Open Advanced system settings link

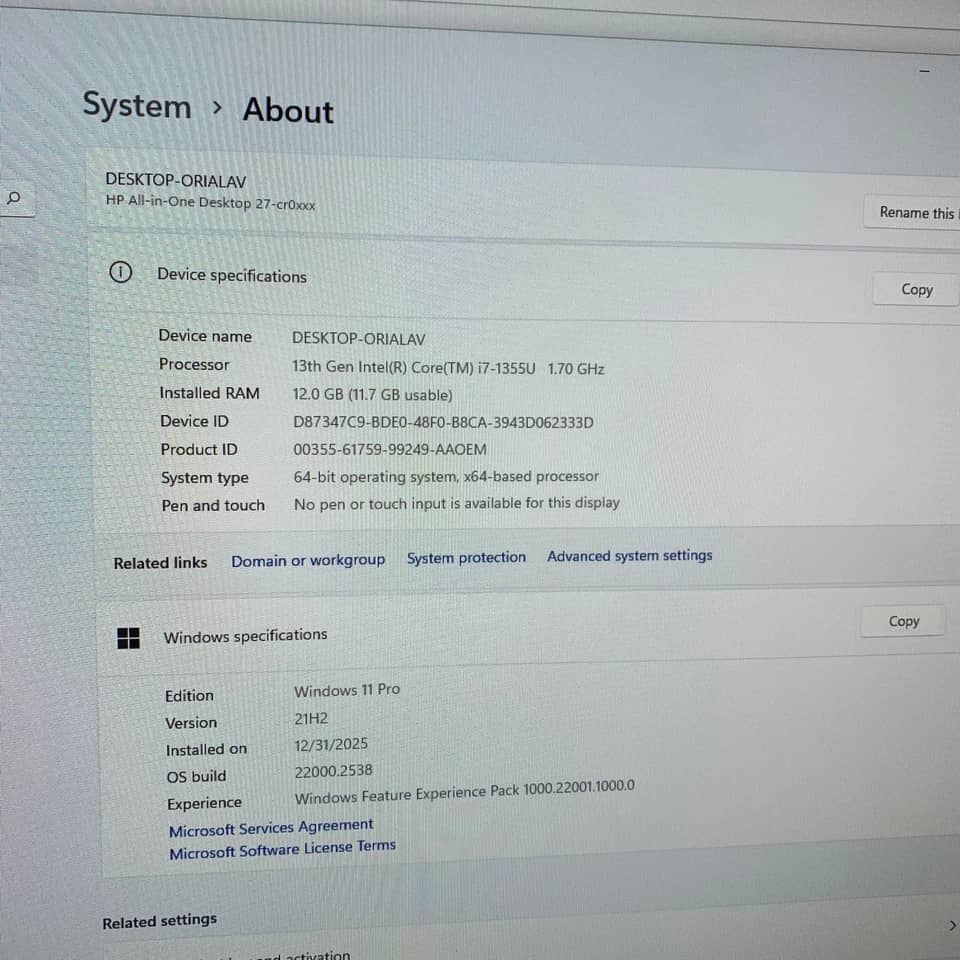[629, 555]
